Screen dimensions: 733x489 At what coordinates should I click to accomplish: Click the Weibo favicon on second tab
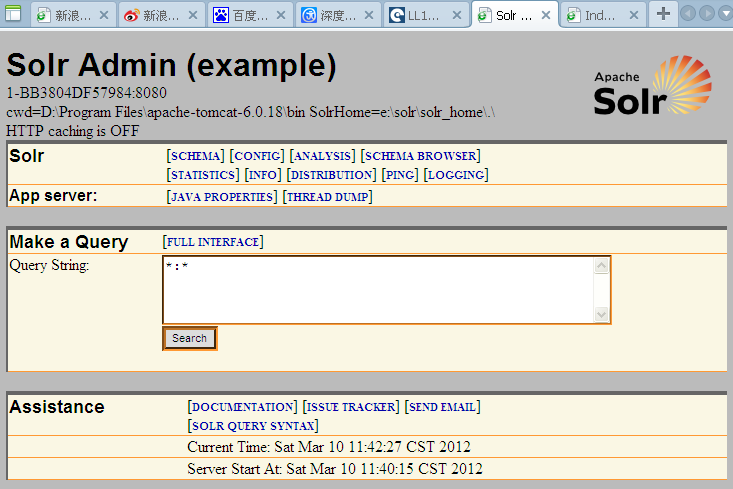(131, 16)
